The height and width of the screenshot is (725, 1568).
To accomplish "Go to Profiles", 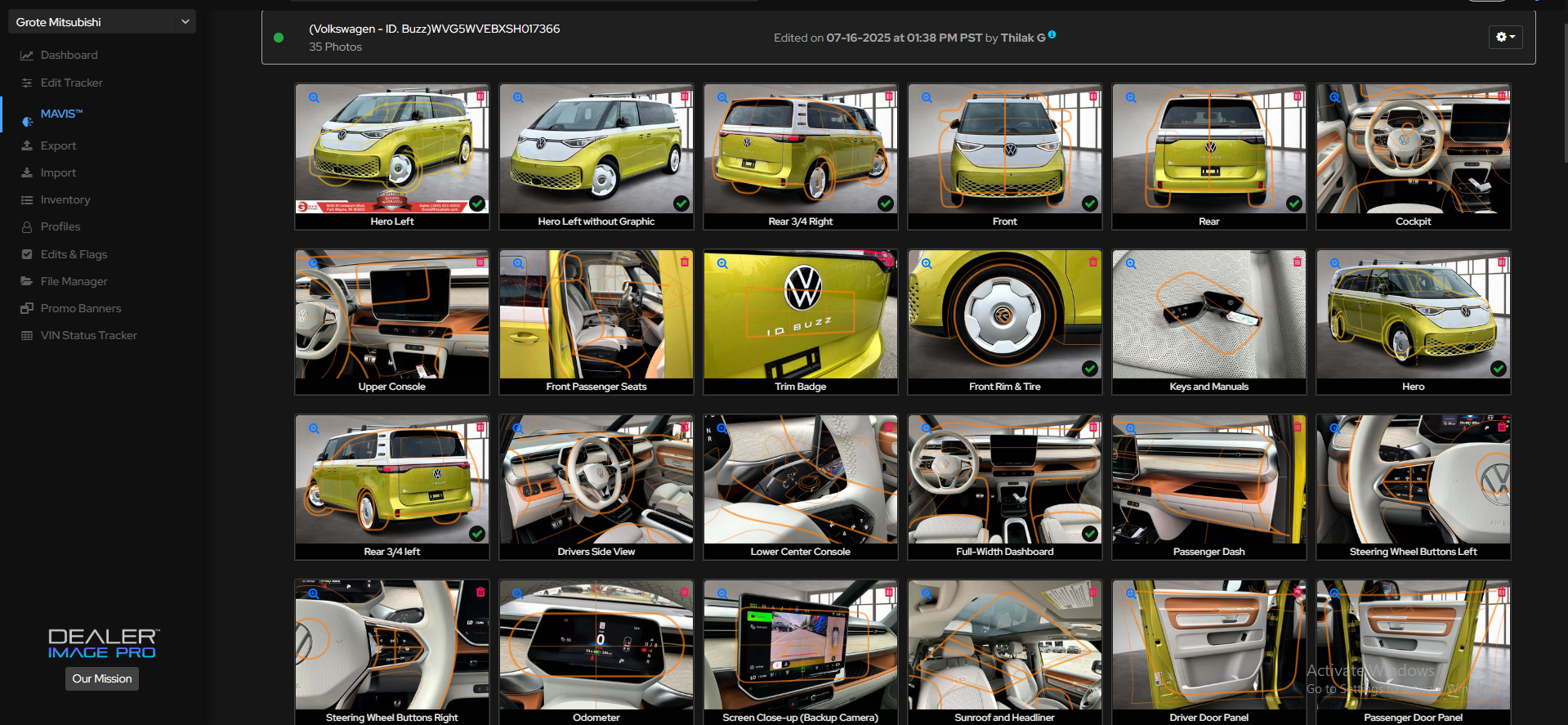I will (60, 226).
